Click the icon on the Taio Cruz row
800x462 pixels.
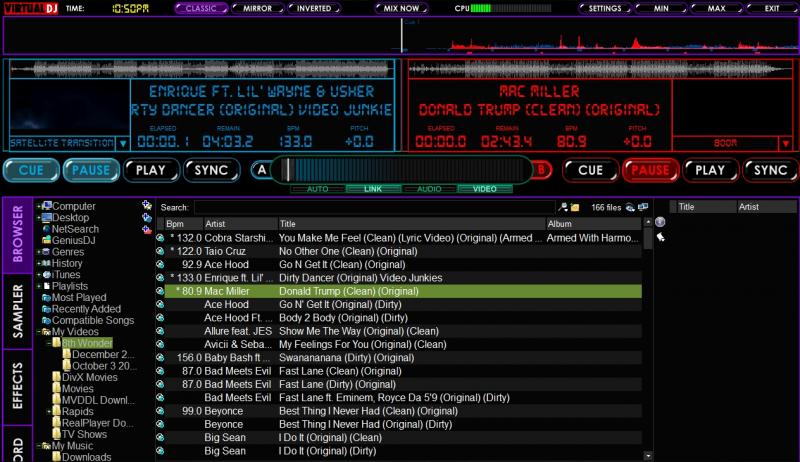point(160,251)
